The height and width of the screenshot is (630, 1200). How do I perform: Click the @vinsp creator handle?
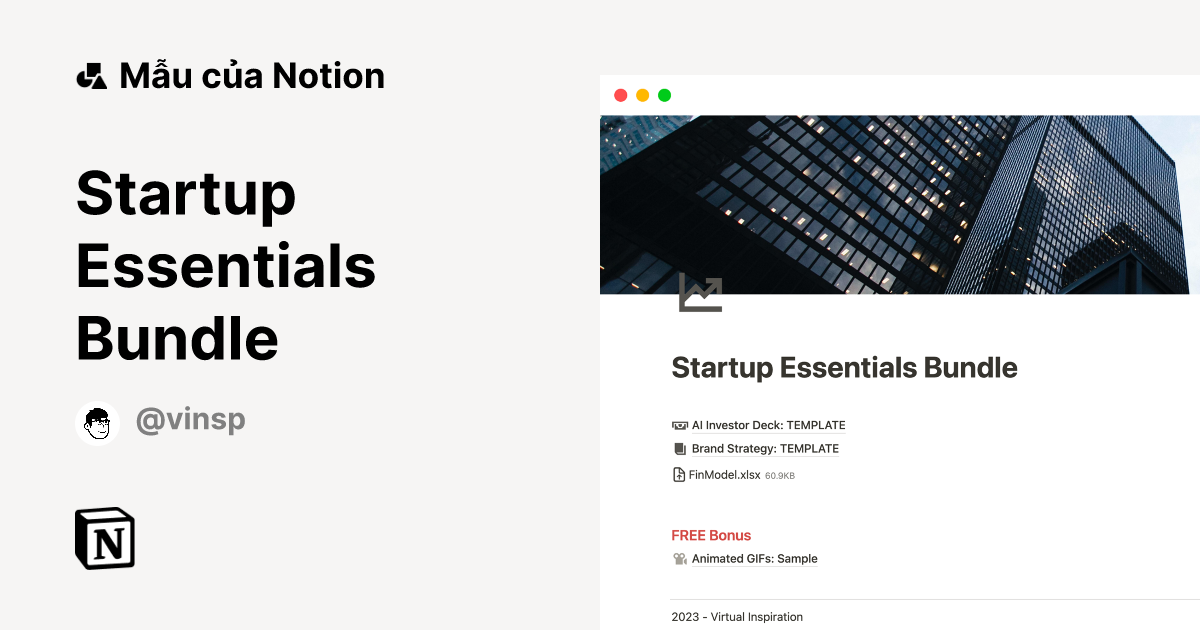(x=190, y=419)
